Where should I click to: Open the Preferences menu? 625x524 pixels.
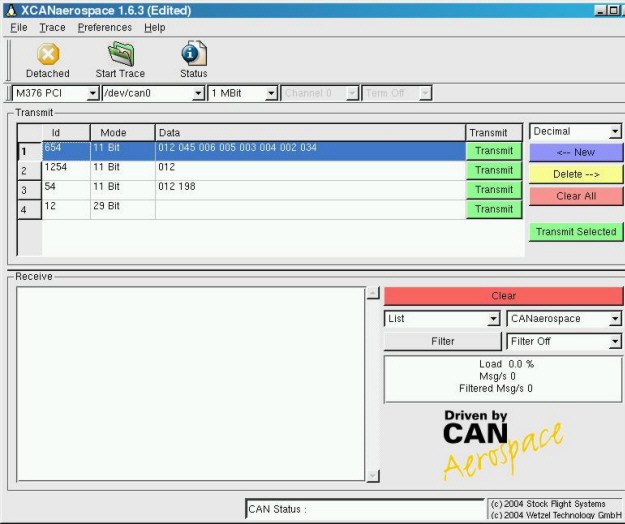(104, 28)
